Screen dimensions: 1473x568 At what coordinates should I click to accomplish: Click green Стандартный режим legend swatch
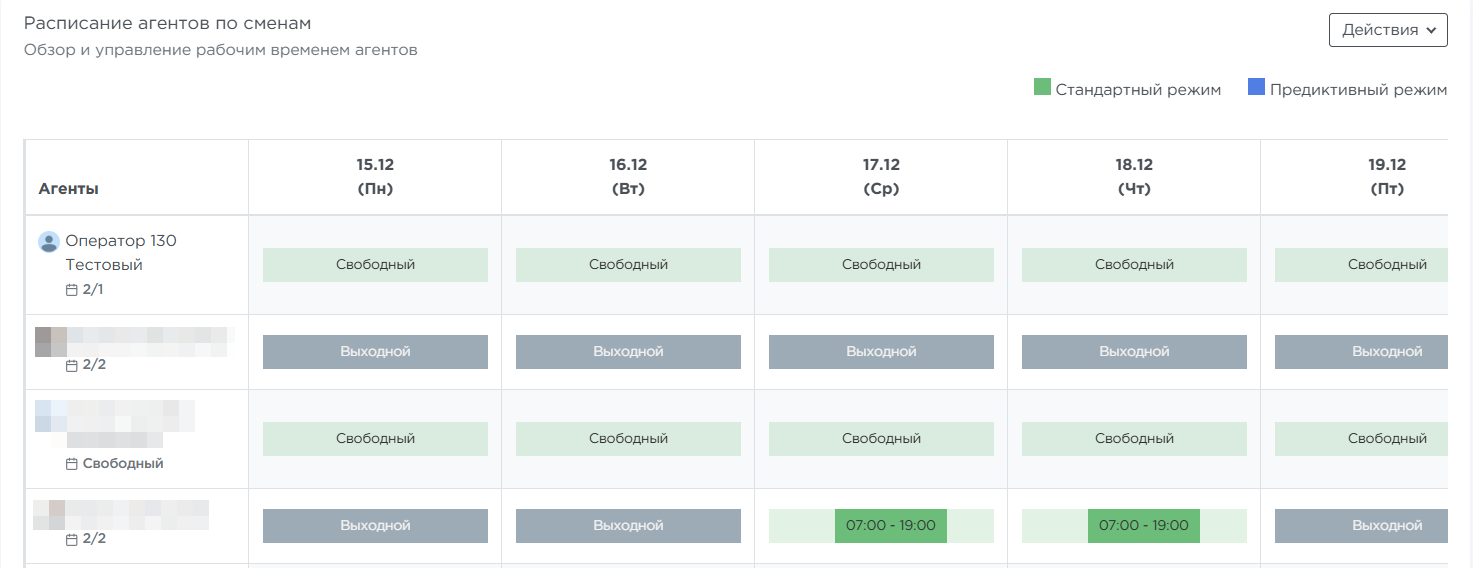click(1042, 88)
